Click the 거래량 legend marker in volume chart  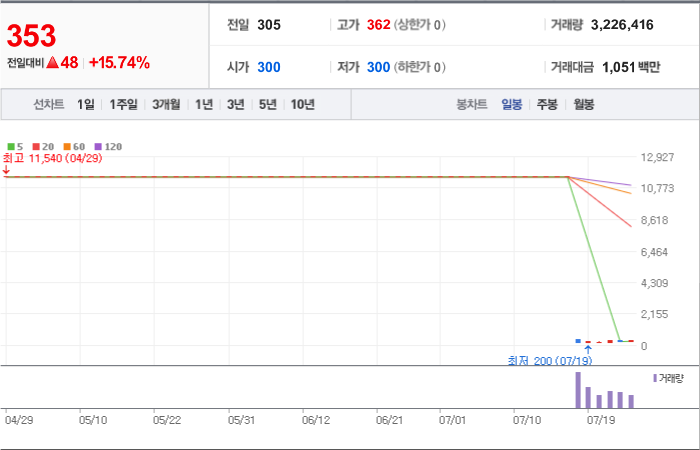click(x=655, y=378)
